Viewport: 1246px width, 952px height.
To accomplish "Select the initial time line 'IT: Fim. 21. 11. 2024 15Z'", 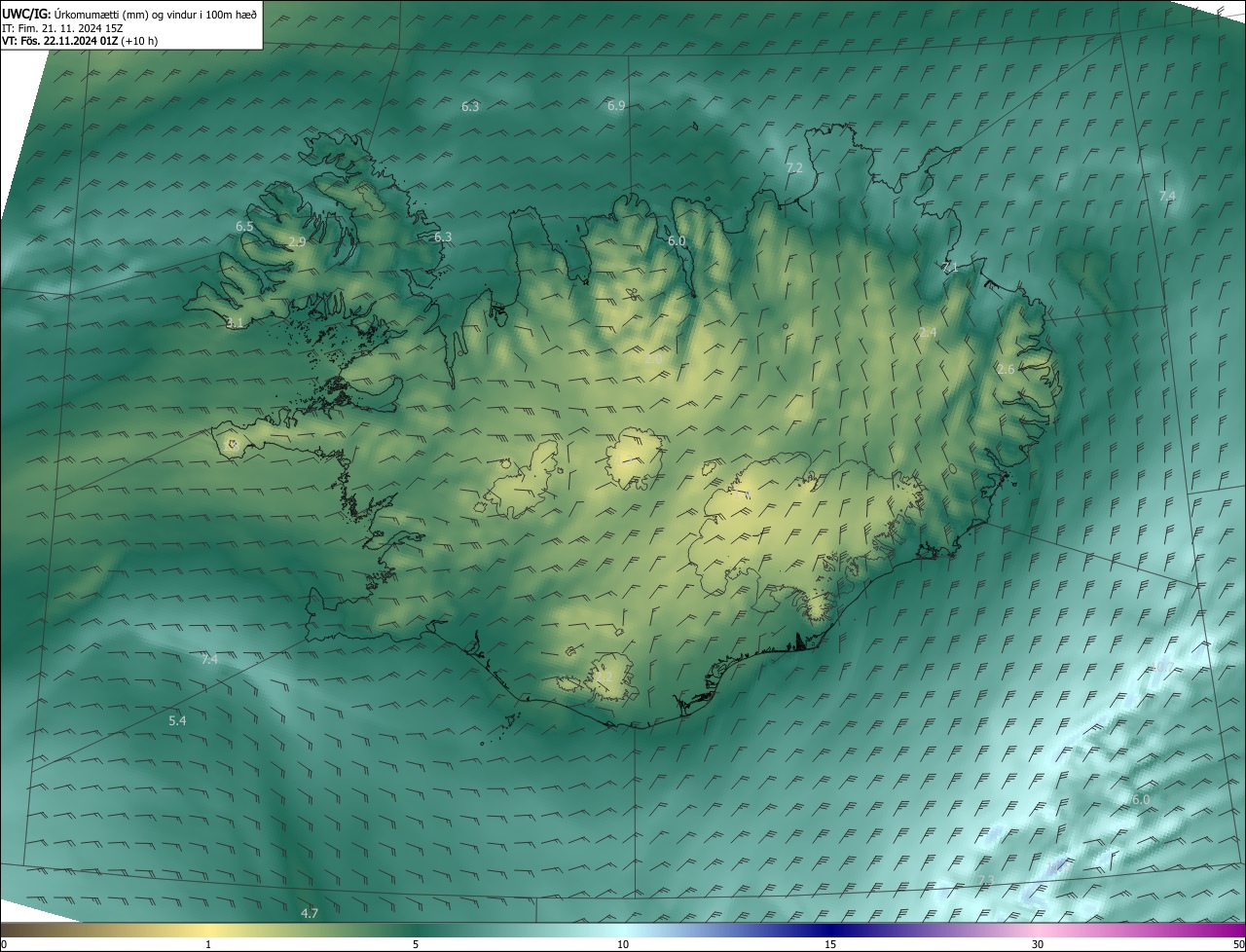I will pos(62,27).
